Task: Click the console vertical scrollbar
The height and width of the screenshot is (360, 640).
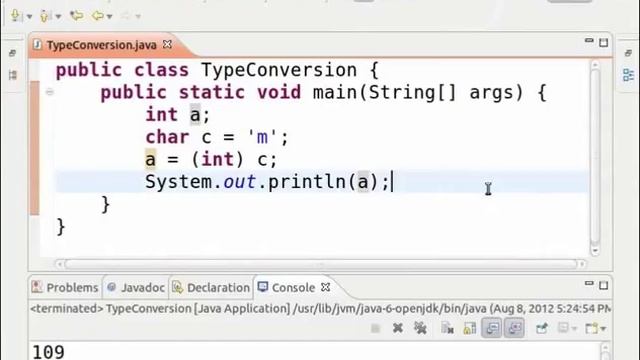Action: point(605,351)
